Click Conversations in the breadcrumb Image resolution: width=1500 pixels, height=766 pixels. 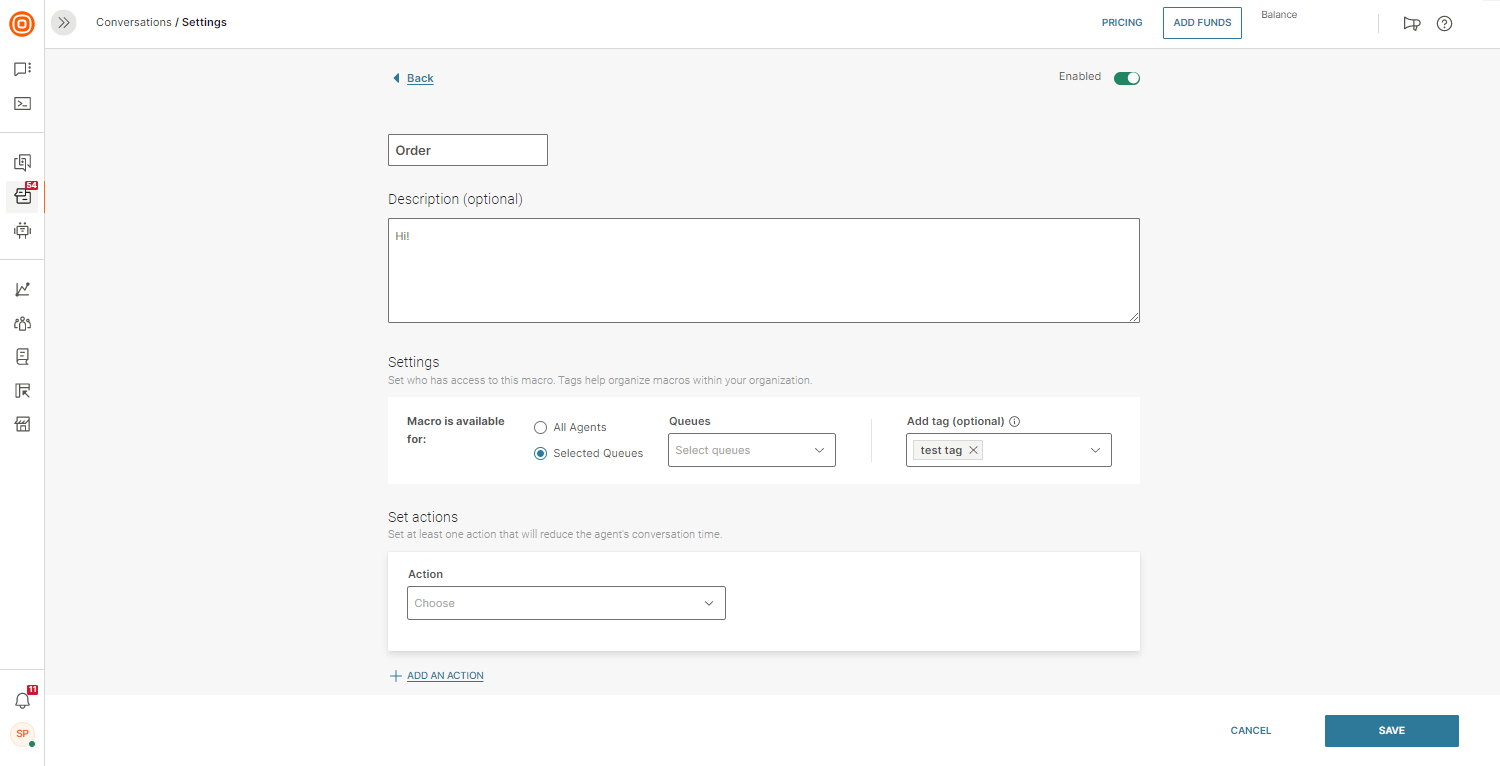point(134,22)
